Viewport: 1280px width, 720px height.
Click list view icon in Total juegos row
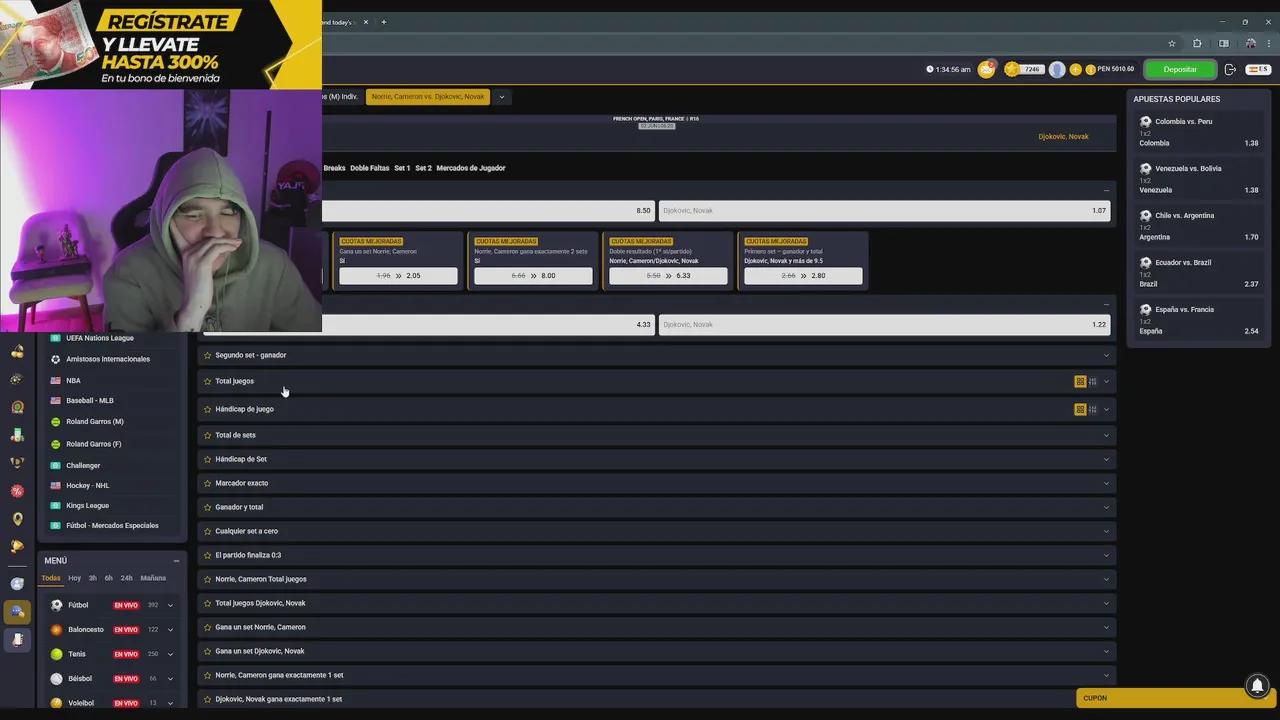tap(1092, 381)
